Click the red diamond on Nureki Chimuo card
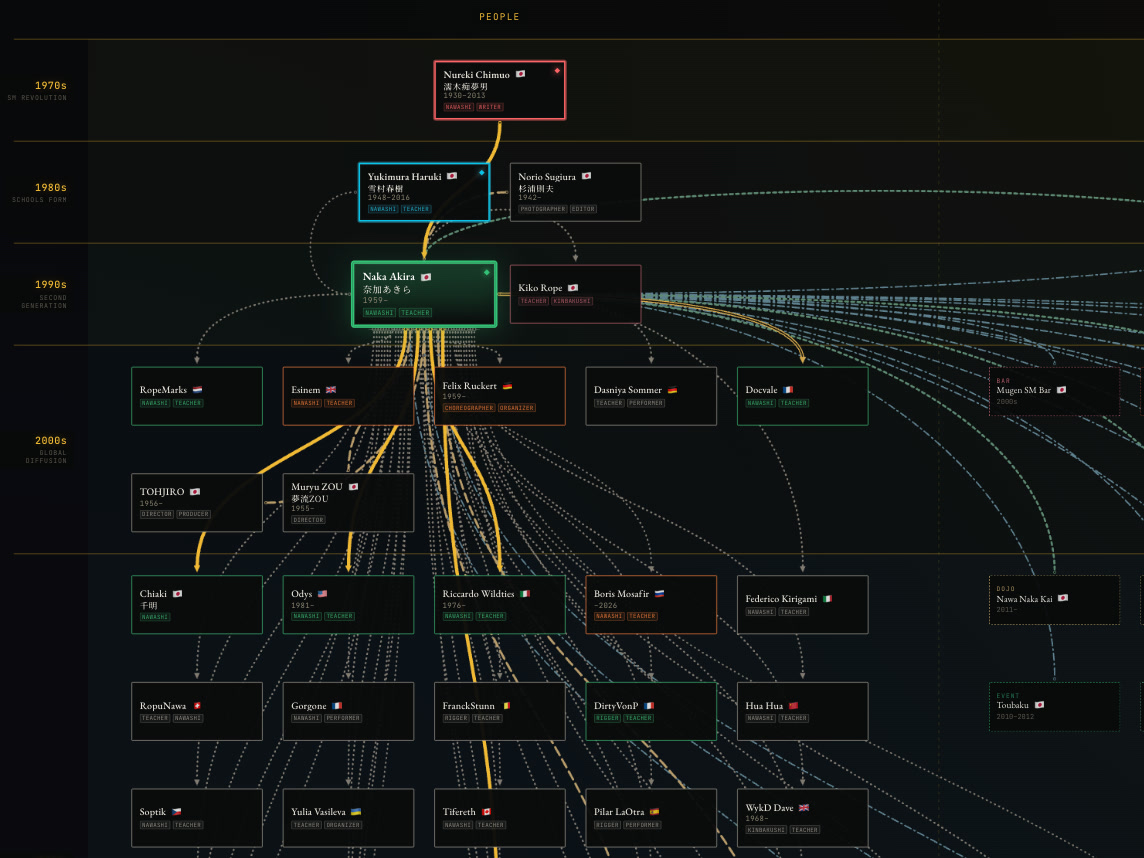Viewport: 1144px width, 858px height. tap(557, 71)
